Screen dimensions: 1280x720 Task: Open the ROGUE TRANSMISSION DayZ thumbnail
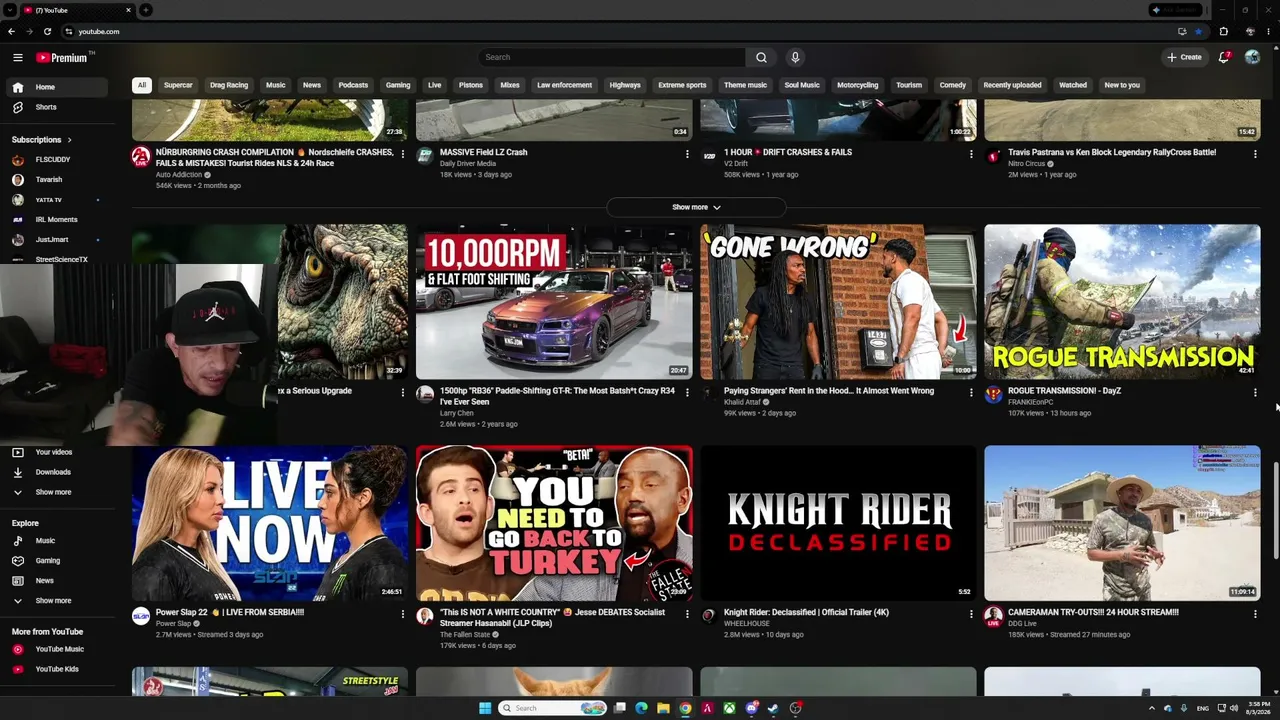point(1122,302)
